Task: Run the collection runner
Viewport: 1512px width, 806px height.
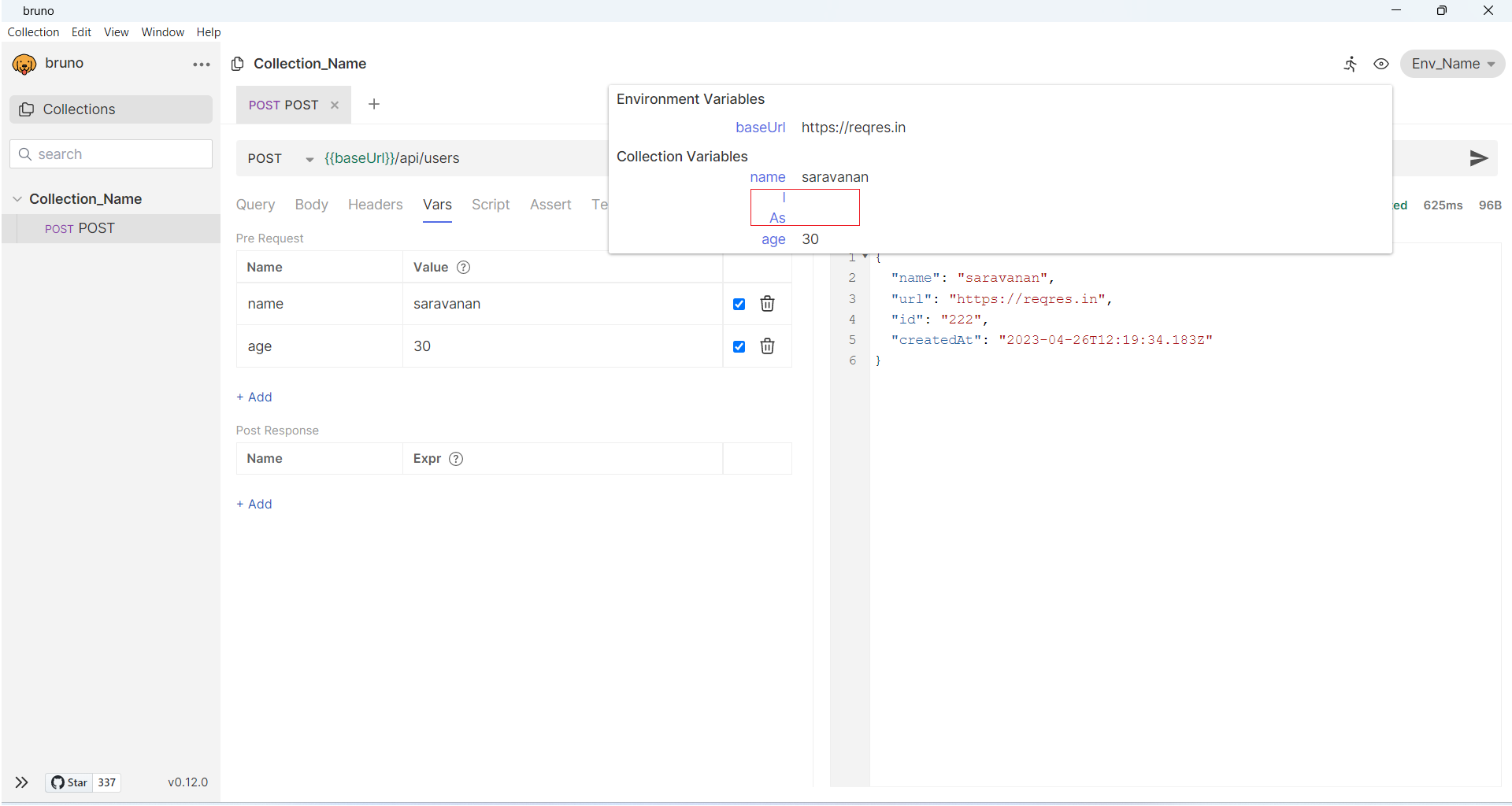Action: coord(1351,64)
